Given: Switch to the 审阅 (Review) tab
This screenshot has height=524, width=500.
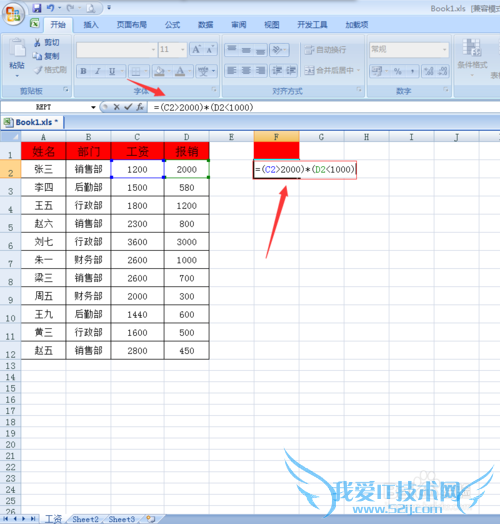Looking at the screenshot, I should 239,25.
